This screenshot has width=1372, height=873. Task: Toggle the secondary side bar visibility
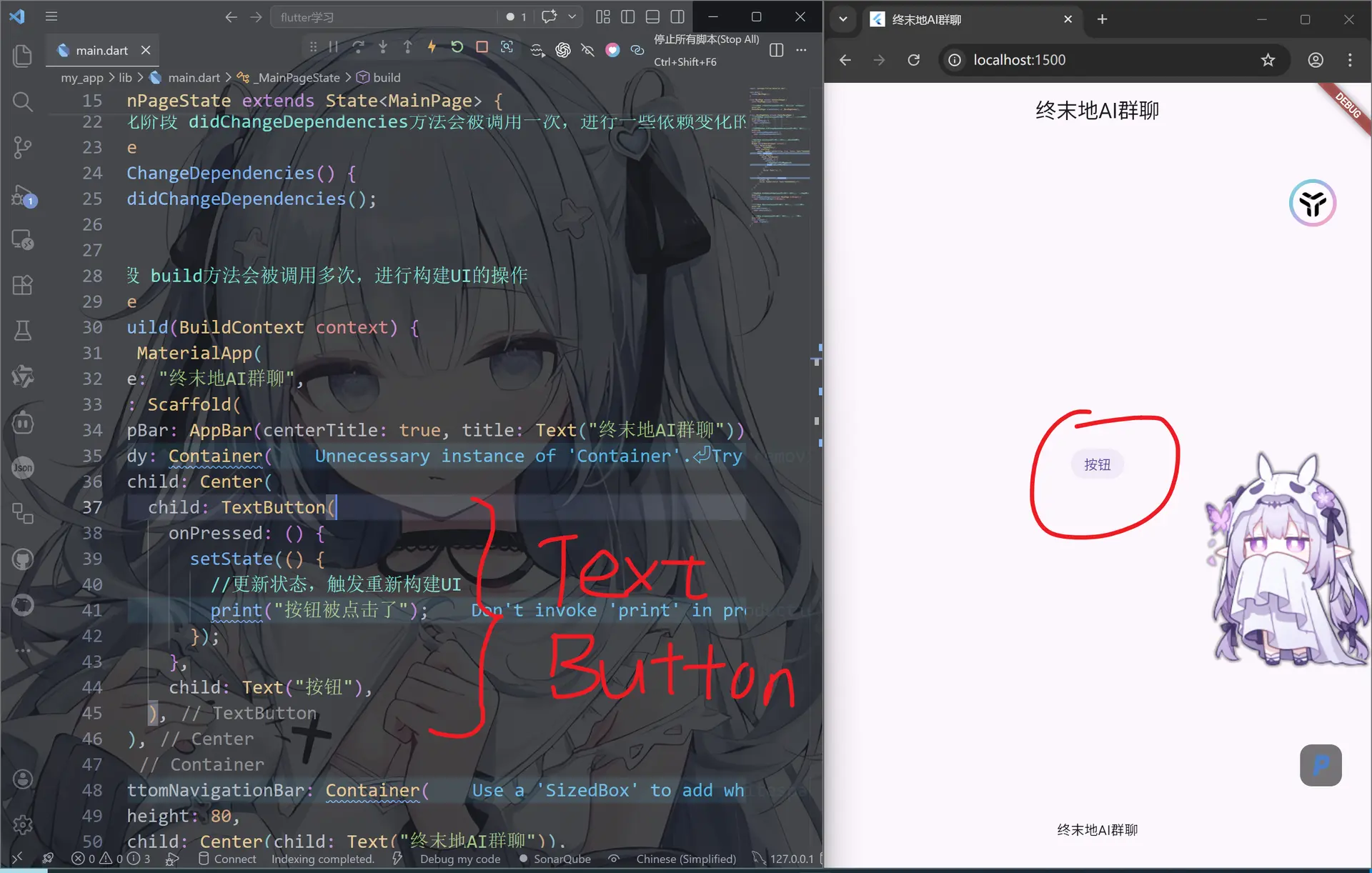677,16
